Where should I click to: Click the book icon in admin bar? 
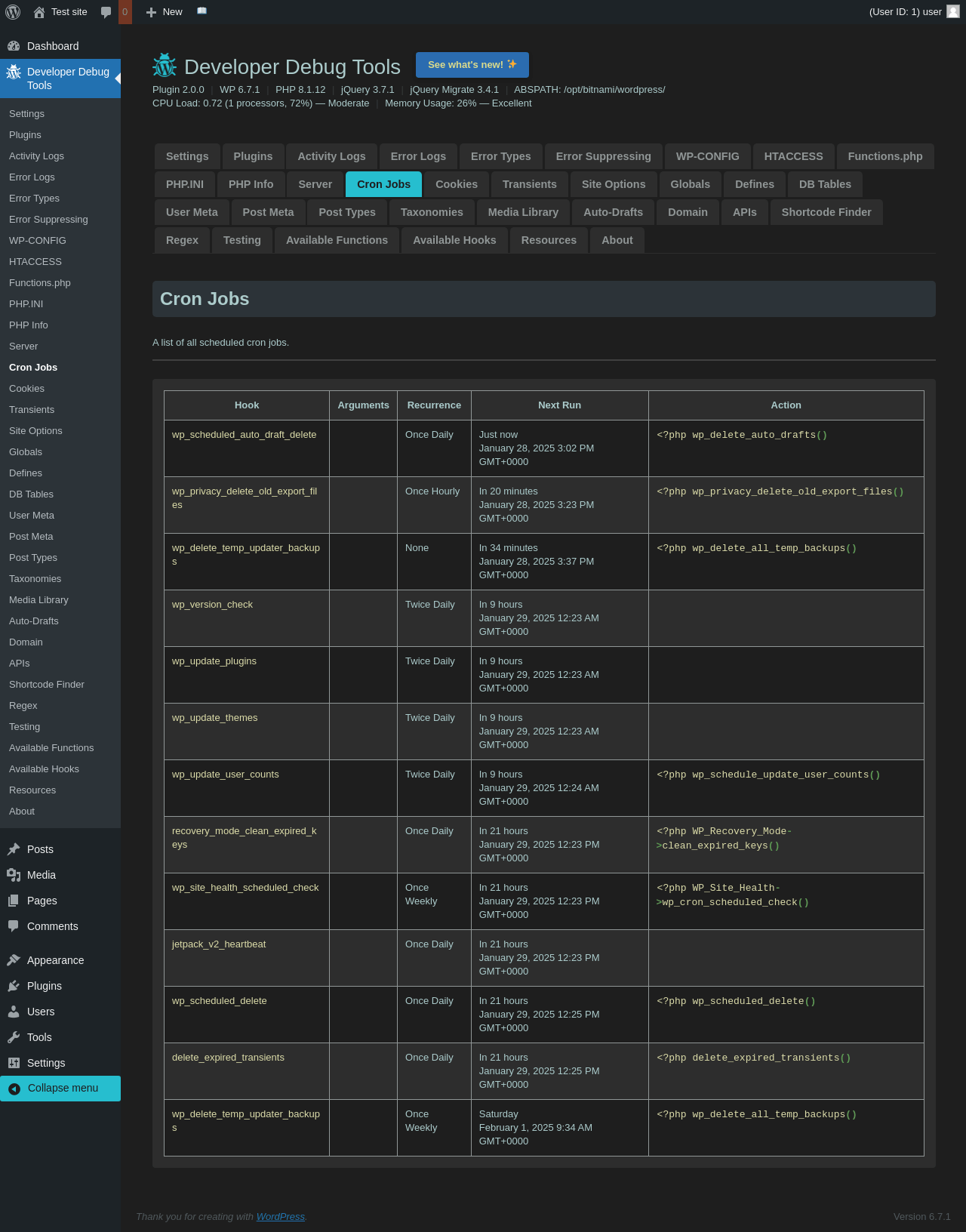202,11
